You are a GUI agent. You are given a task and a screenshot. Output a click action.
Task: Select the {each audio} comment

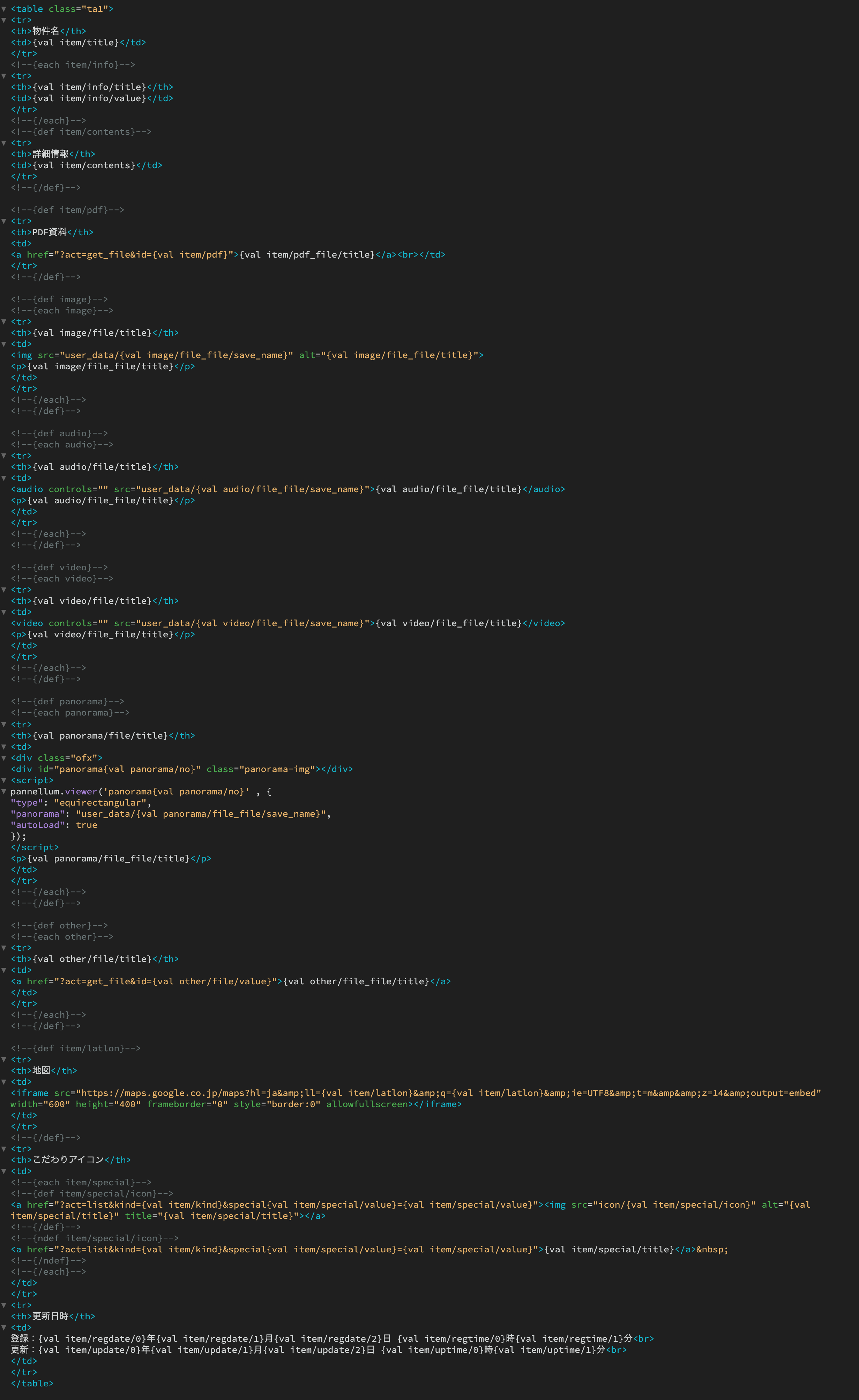62,445
